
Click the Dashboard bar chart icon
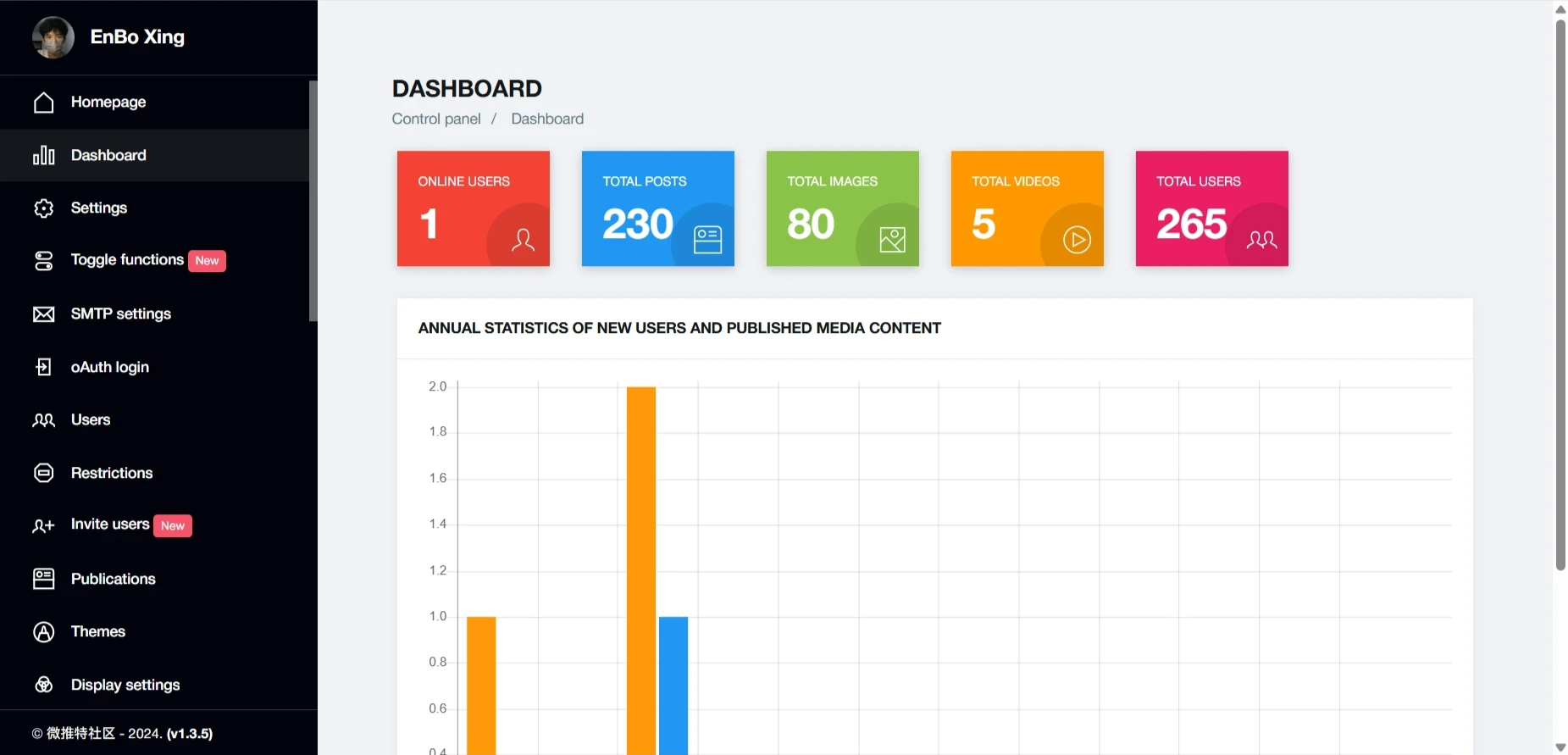(x=43, y=156)
